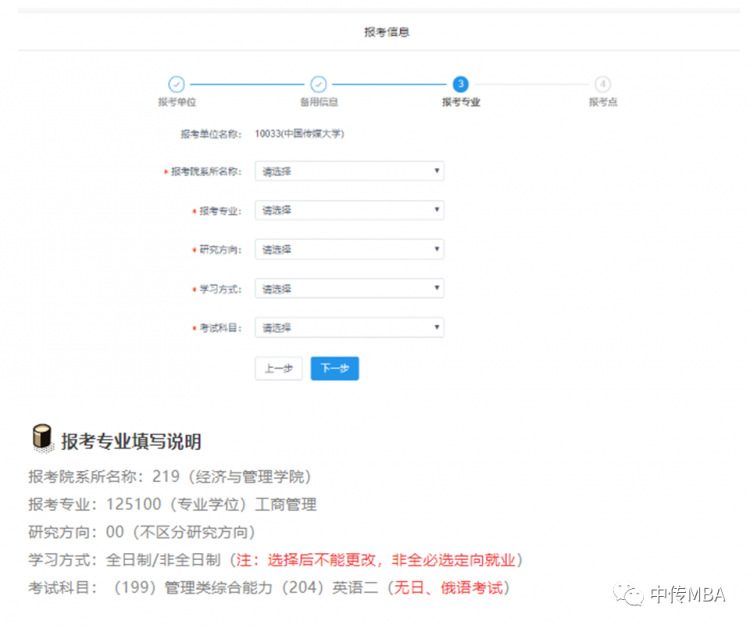The height and width of the screenshot is (628, 750).
Task: Open the 报考专业 dropdown
Action: 350,210
